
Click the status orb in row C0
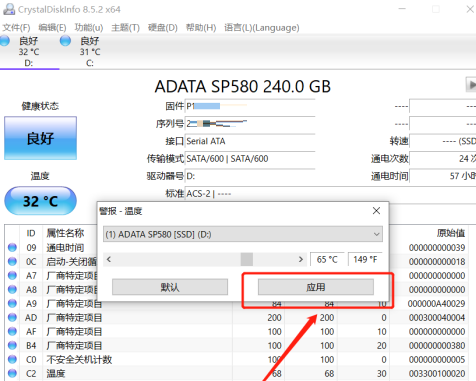click(x=12, y=359)
